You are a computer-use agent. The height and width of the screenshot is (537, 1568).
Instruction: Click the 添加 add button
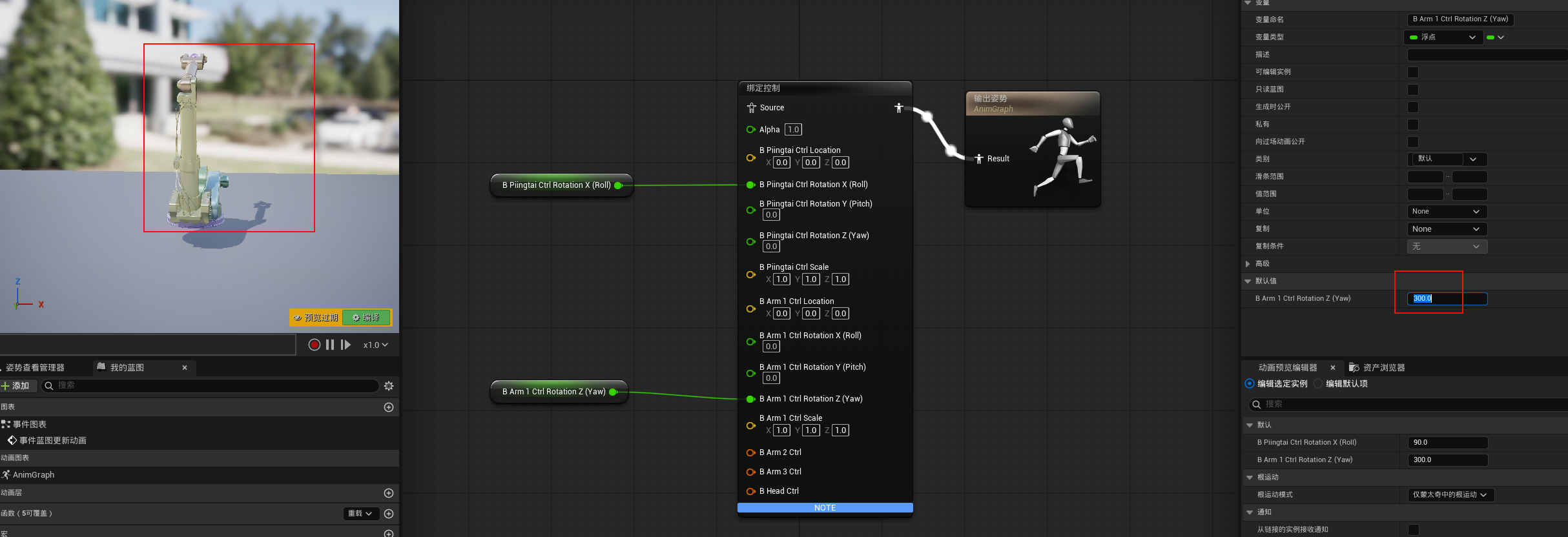click(15, 385)
